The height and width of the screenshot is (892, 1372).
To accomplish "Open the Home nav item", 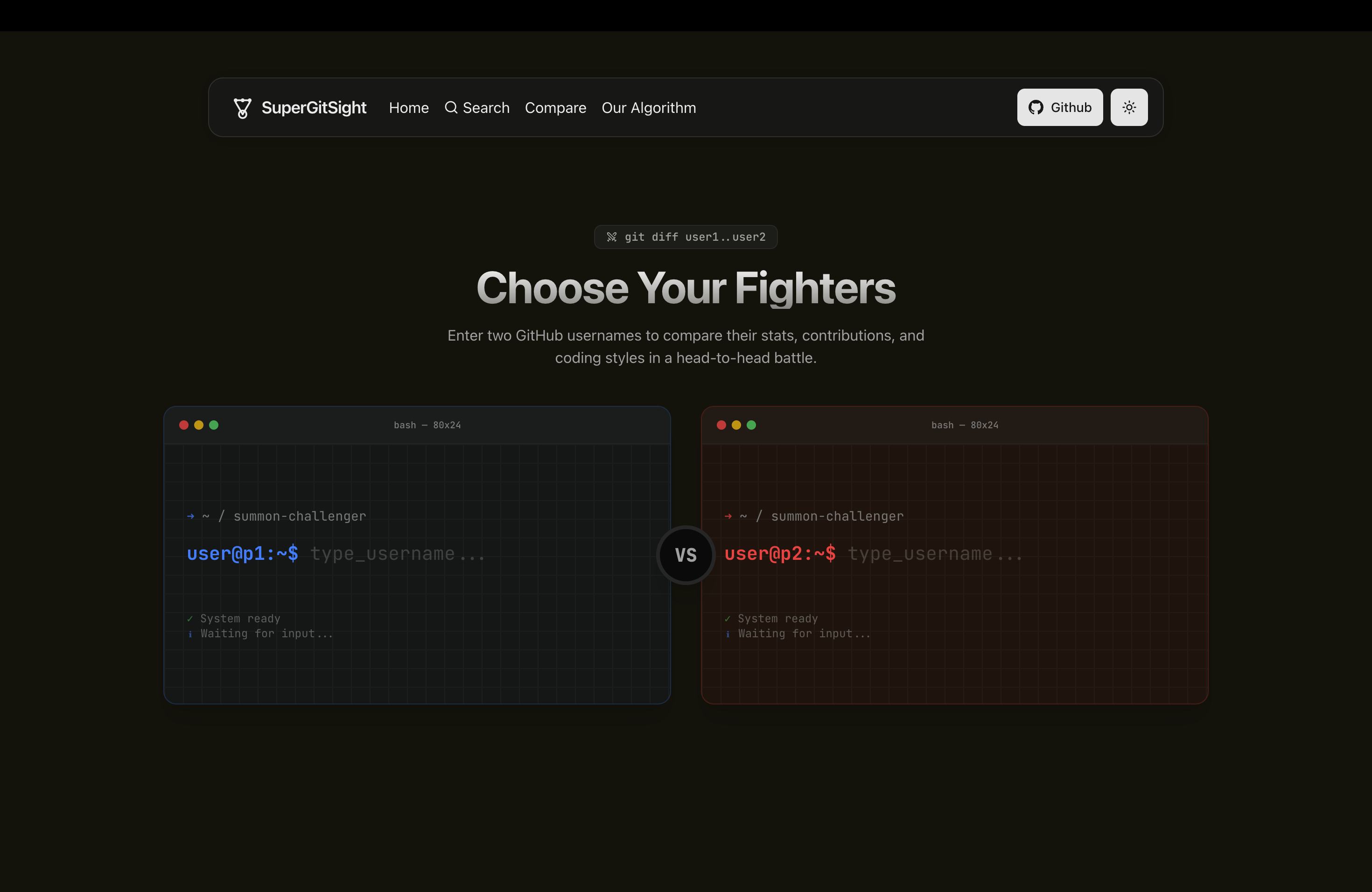I will [x=409, y=107].
